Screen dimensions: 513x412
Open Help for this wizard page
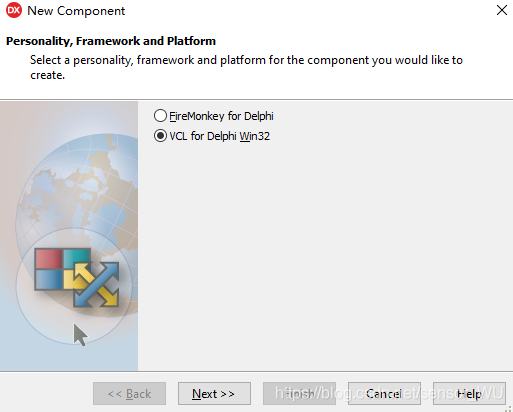coord(469,393)
